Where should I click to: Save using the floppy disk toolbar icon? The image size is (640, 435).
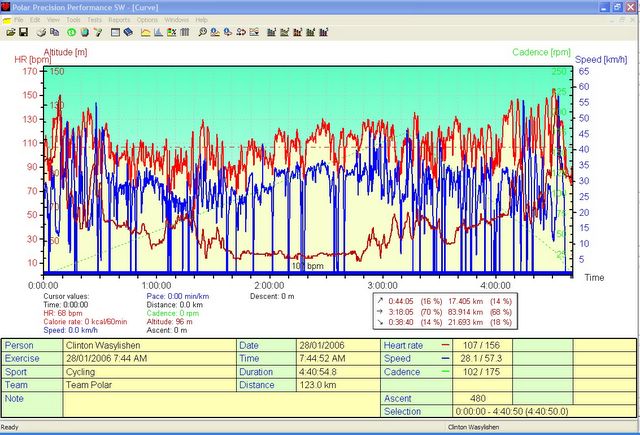click(24, 32)
